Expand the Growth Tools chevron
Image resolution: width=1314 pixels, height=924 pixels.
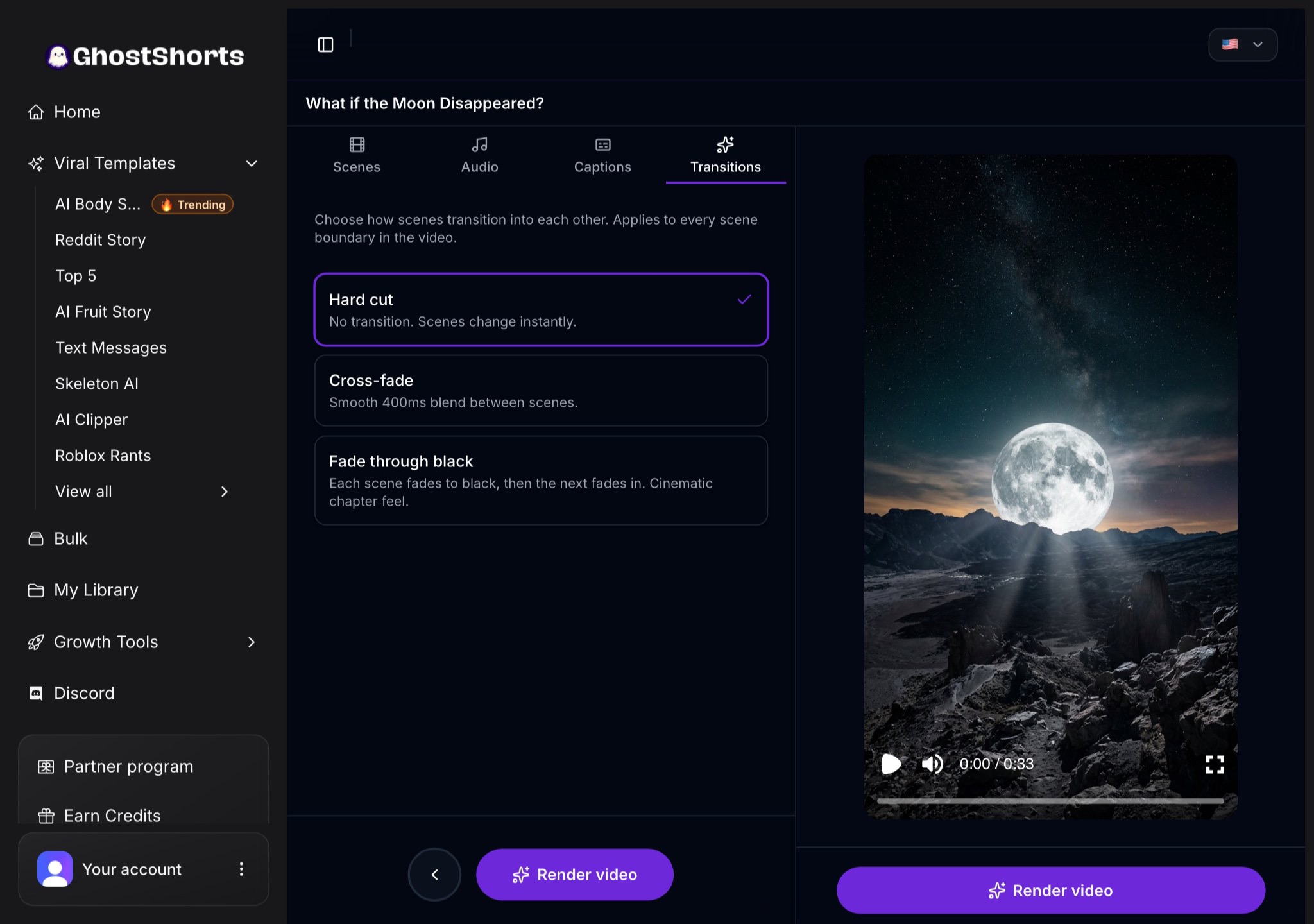pos(252,642)
